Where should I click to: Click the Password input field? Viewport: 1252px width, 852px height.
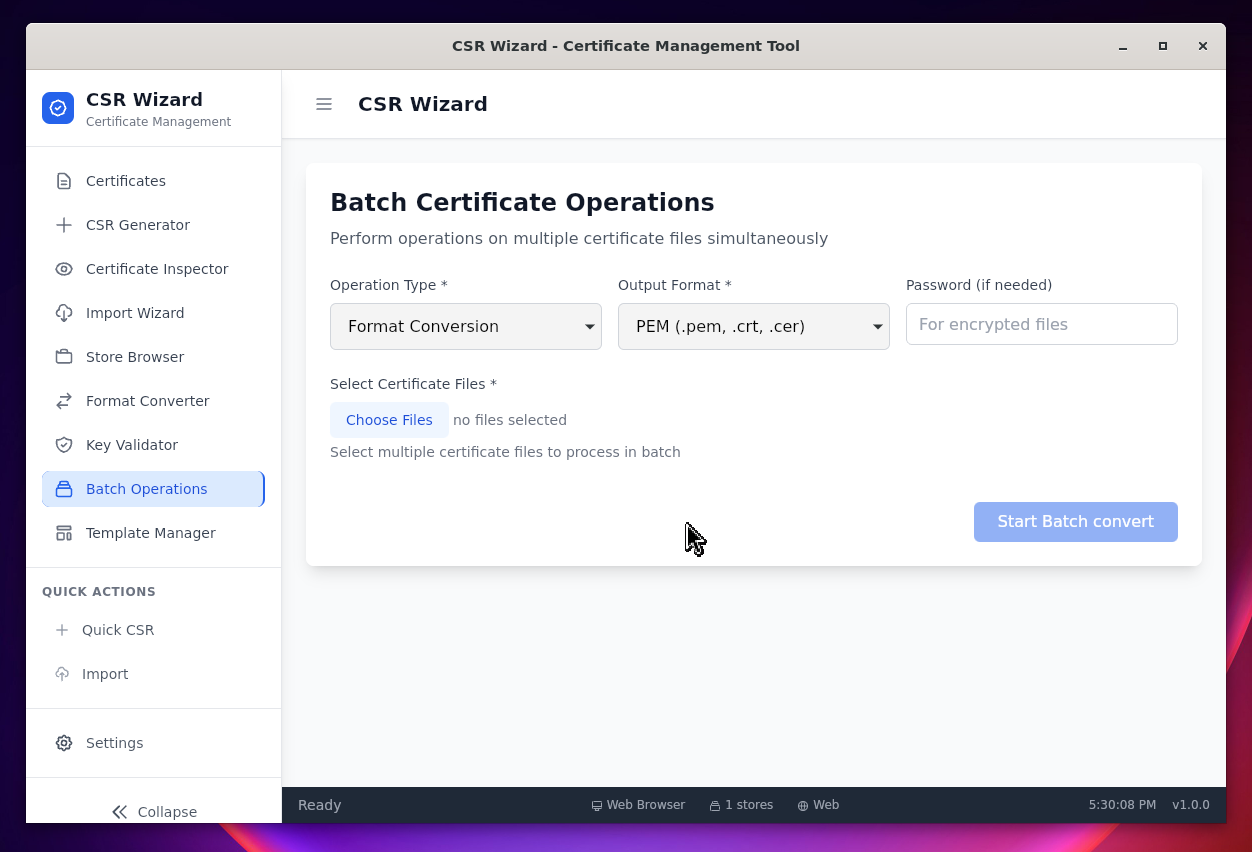(1041, 324)
